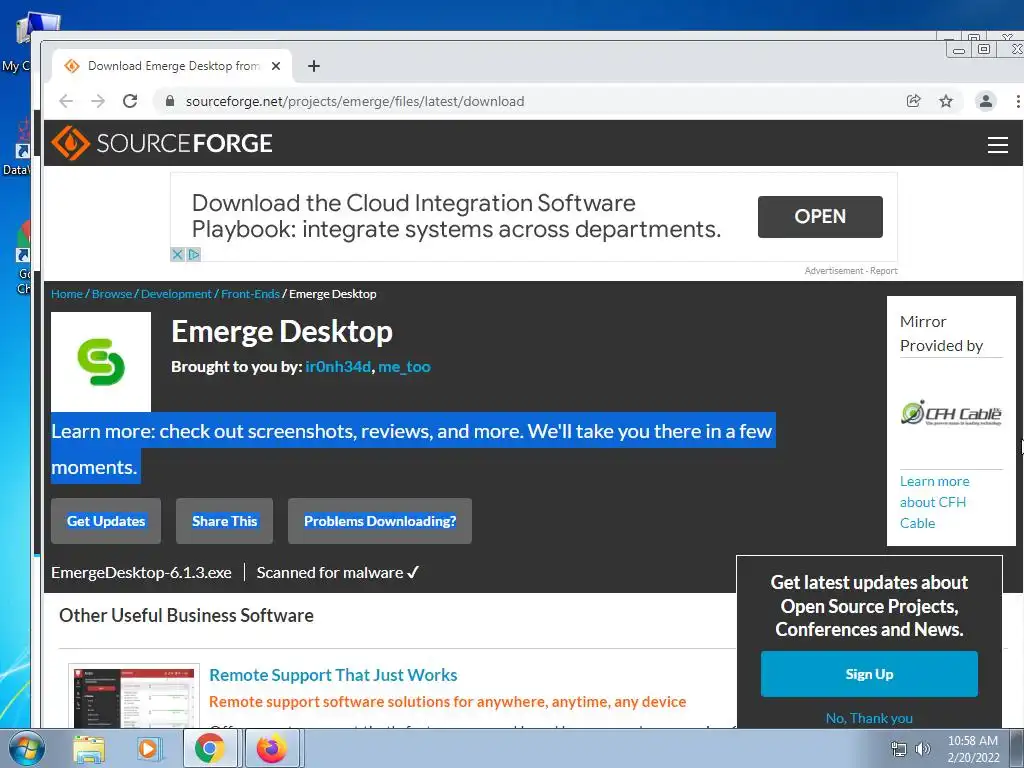Click the share page icon in address bar

coord(914,101)
